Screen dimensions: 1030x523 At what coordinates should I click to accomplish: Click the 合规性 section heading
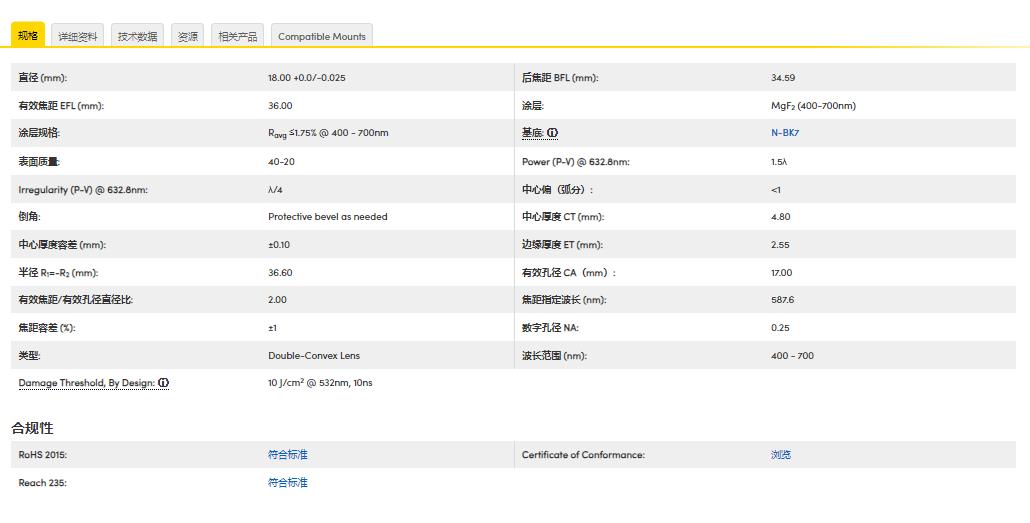(x=32, y=428)
